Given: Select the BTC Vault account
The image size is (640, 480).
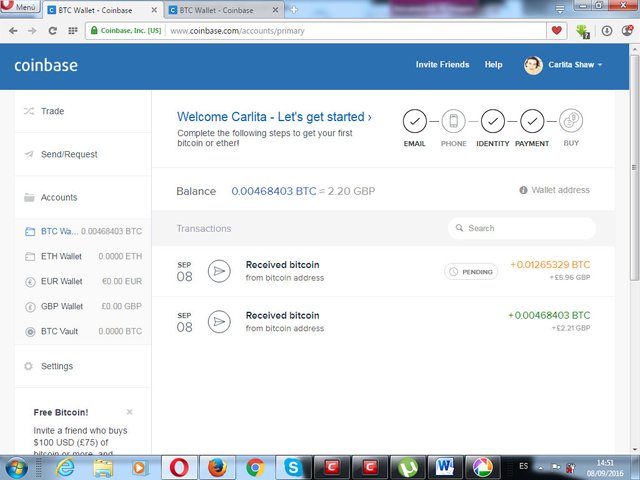Looking at the screenshot, I should coord(83,331).
